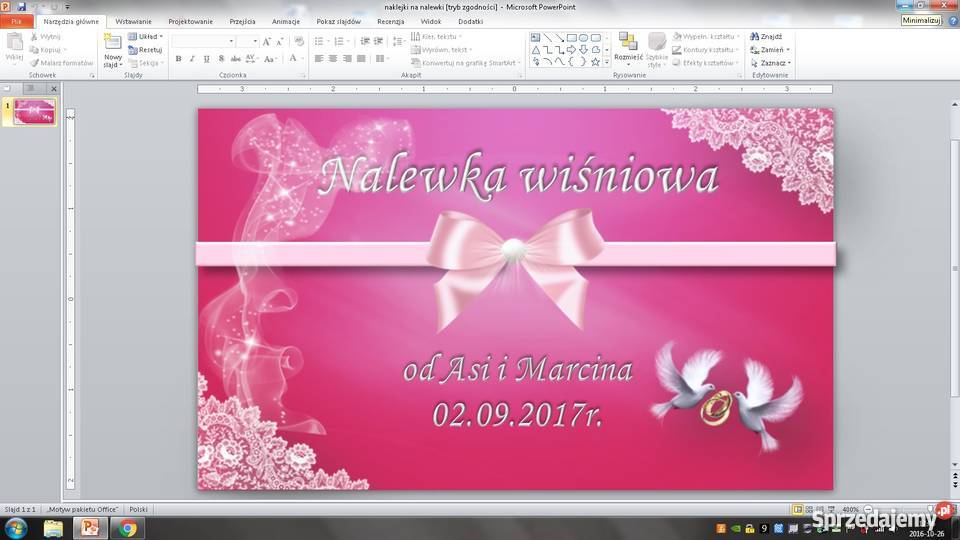Select the star shape in the shapes gallery
960x540 pixels.
(594, 61)
